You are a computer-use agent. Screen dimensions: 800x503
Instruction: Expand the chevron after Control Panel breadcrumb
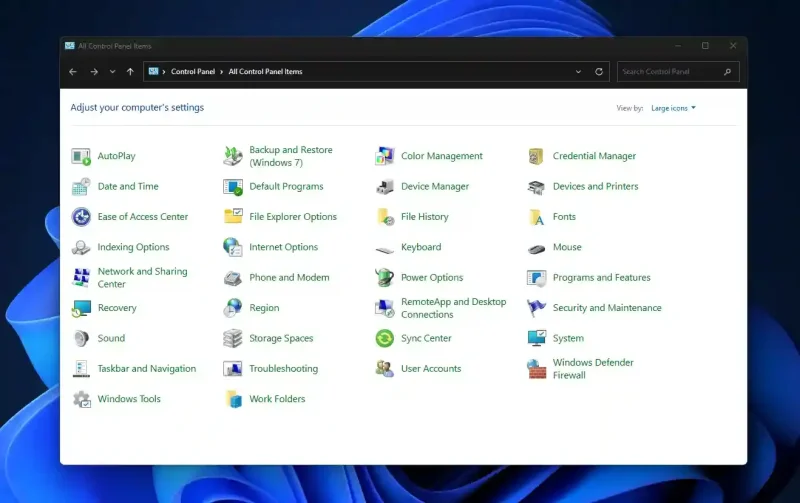pos(222,72)
